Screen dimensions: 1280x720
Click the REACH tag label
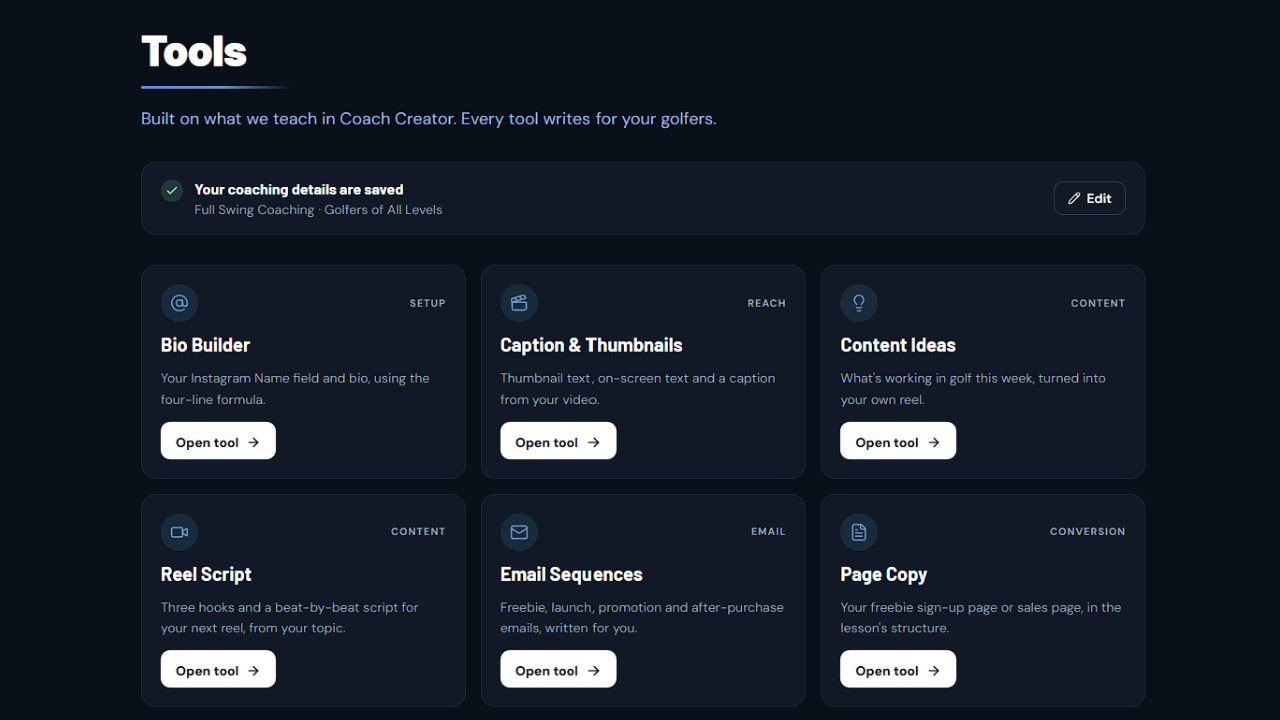tap(766, 303)
